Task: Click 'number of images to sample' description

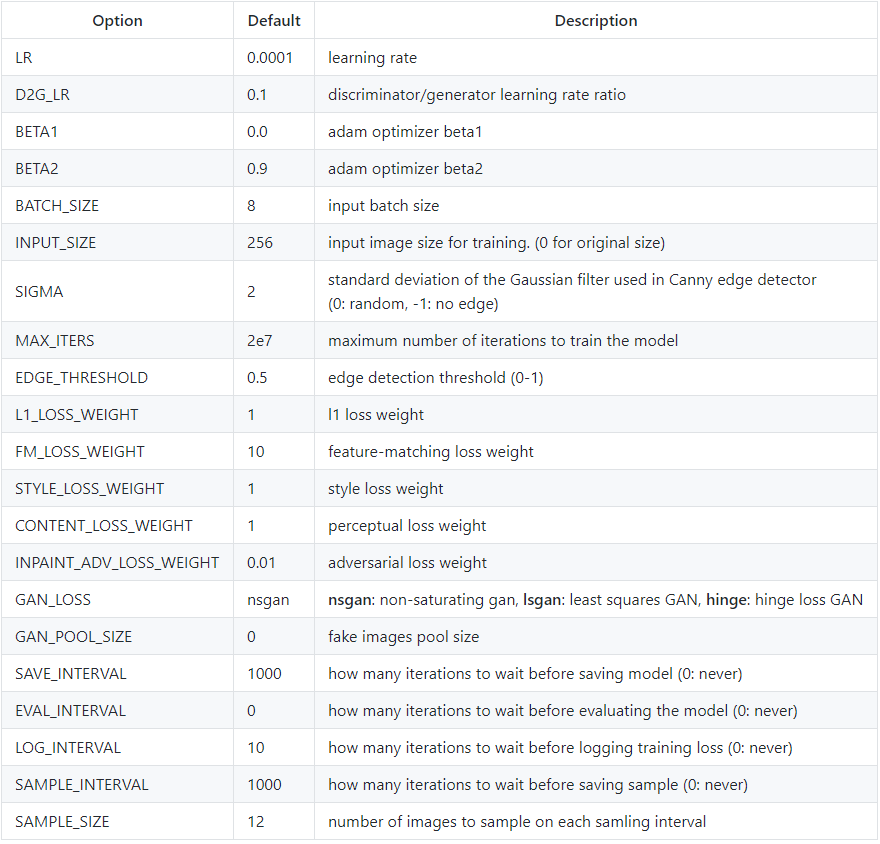Action: point(517,822)
